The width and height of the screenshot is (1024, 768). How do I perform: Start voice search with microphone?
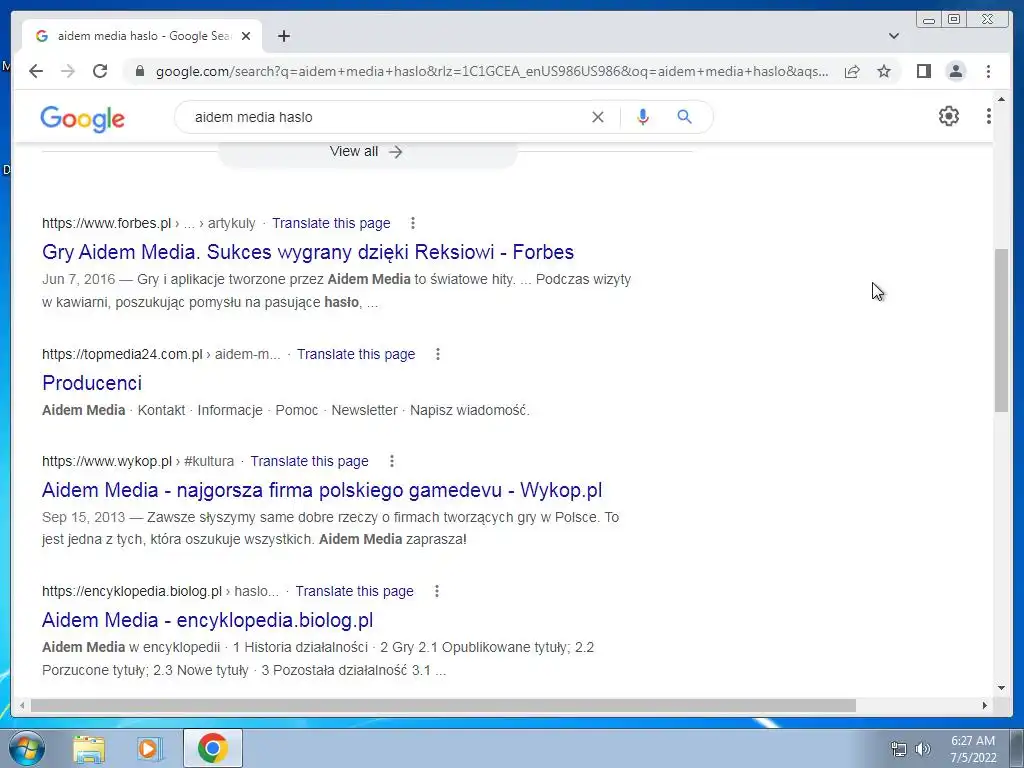click(643, 117)
